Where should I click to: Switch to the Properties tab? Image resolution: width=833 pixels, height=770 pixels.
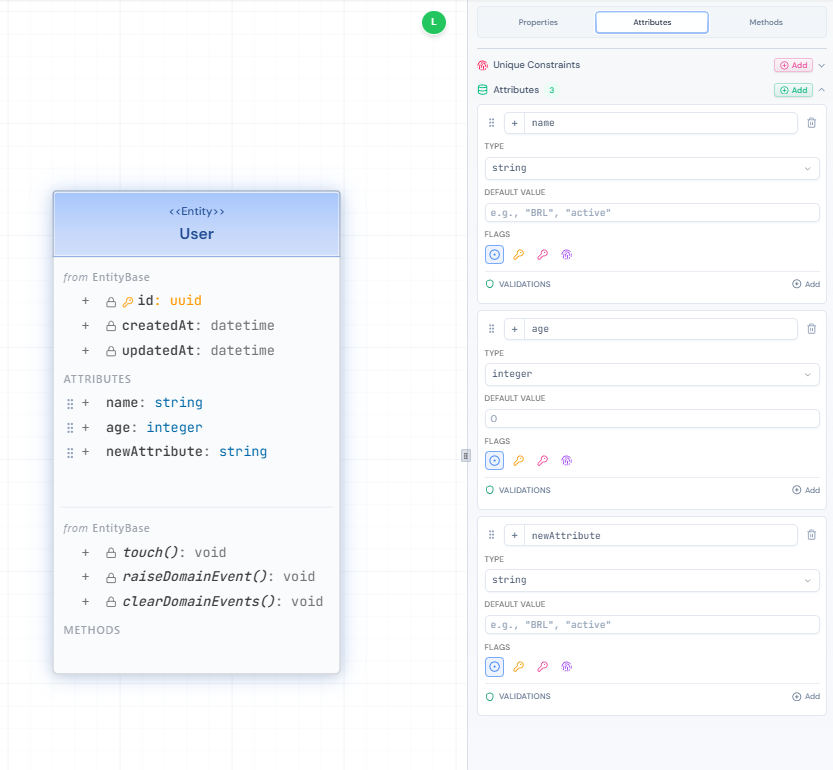click(x=538, y=22)
